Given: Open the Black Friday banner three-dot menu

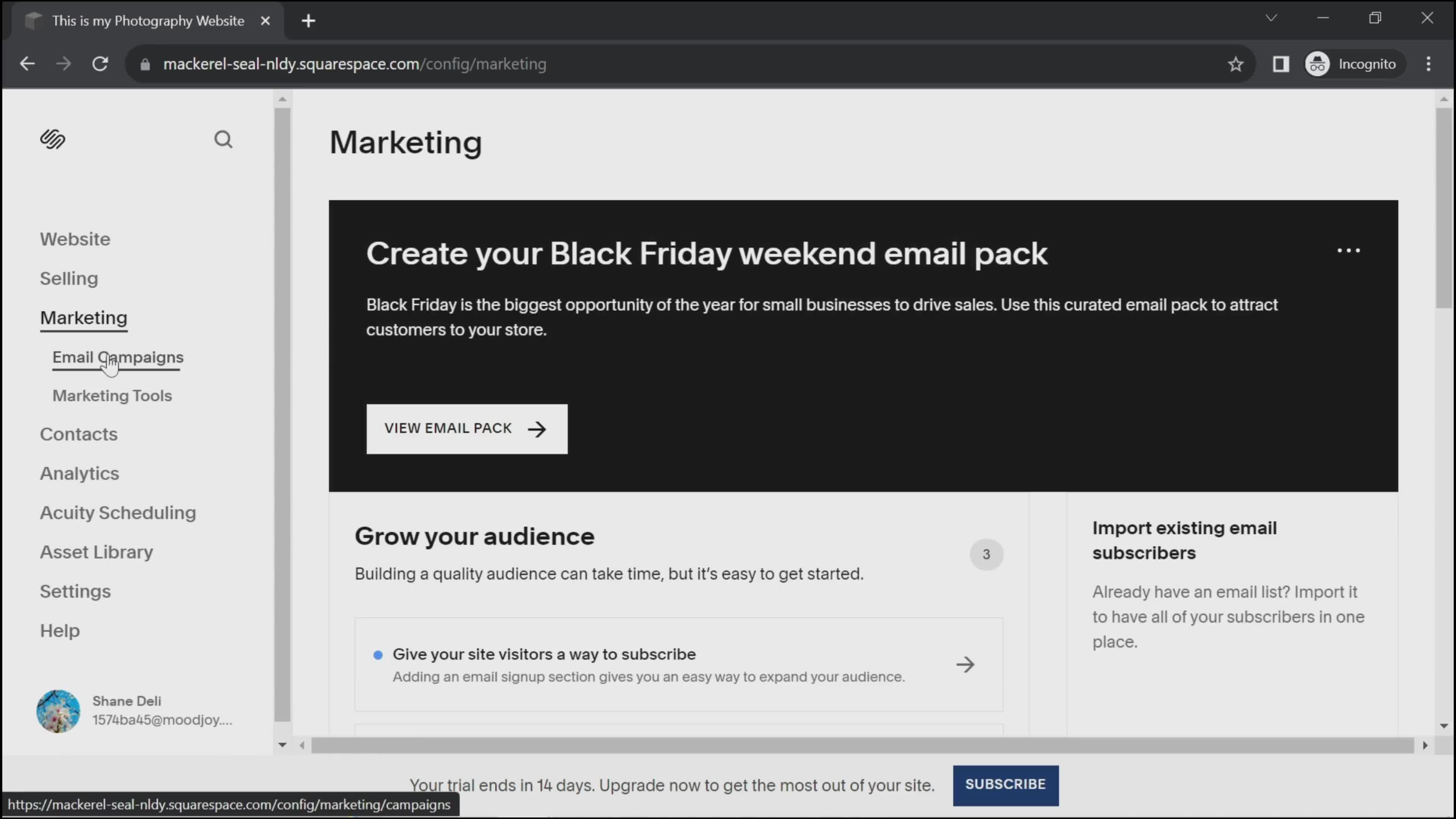Looking at the screenshot, I should pyautogui.click(x=1349, y=250).
